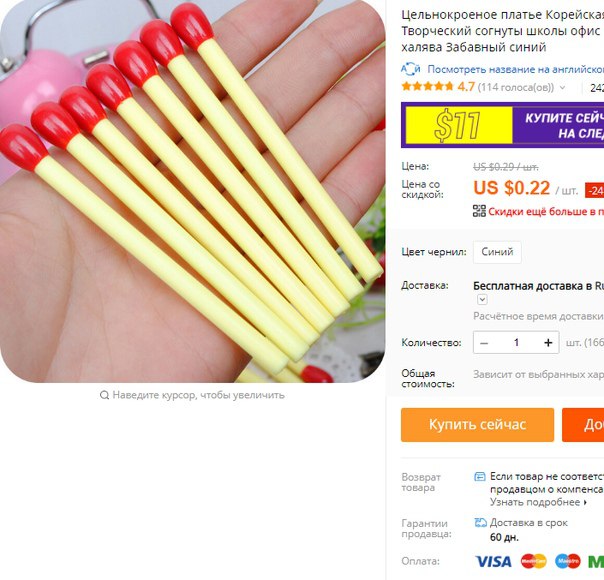Click the return policy icon
This screenshot has width=604, height=580.
pos(480,477)
